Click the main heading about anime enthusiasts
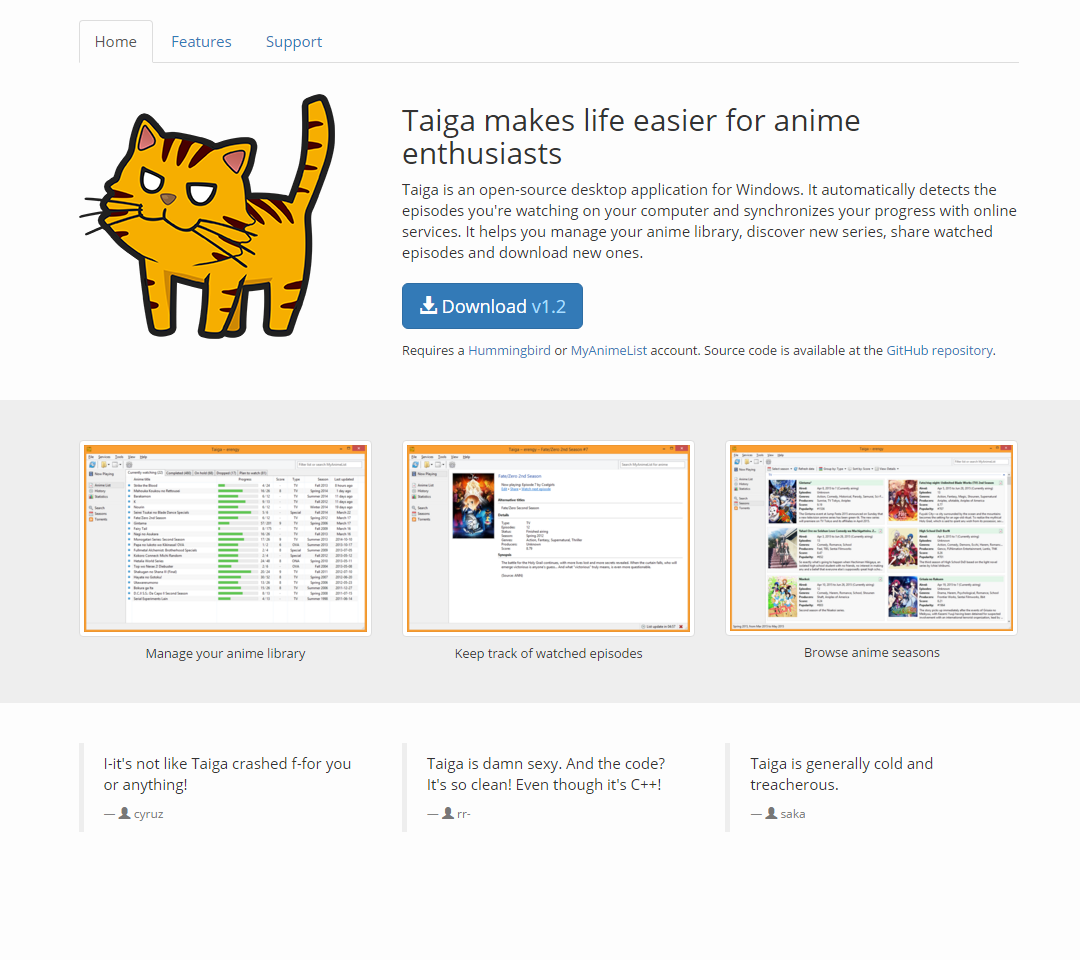The width and height of the screenshot is (1080, 960). click(631, 137)
